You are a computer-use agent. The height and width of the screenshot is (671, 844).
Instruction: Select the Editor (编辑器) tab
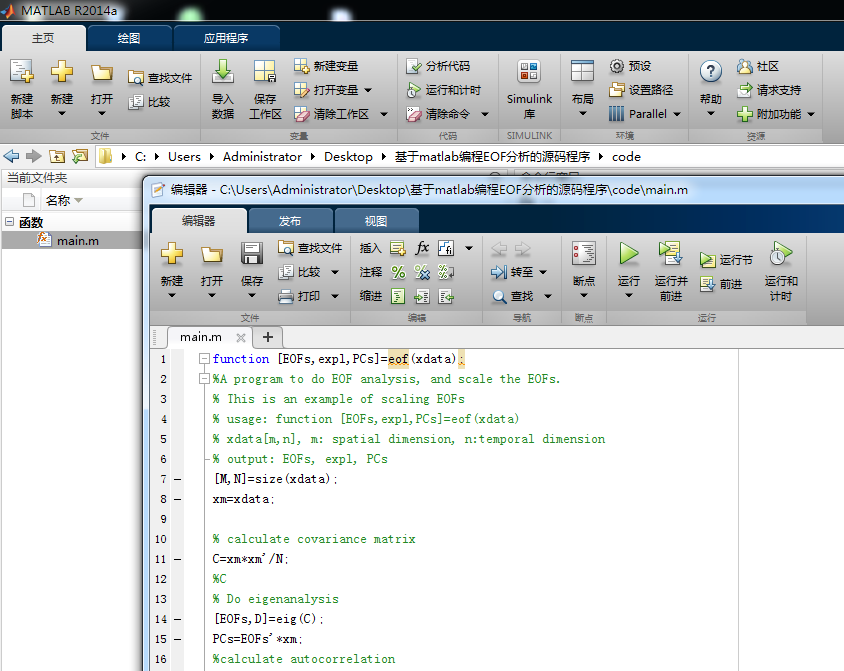pos(199,221)
